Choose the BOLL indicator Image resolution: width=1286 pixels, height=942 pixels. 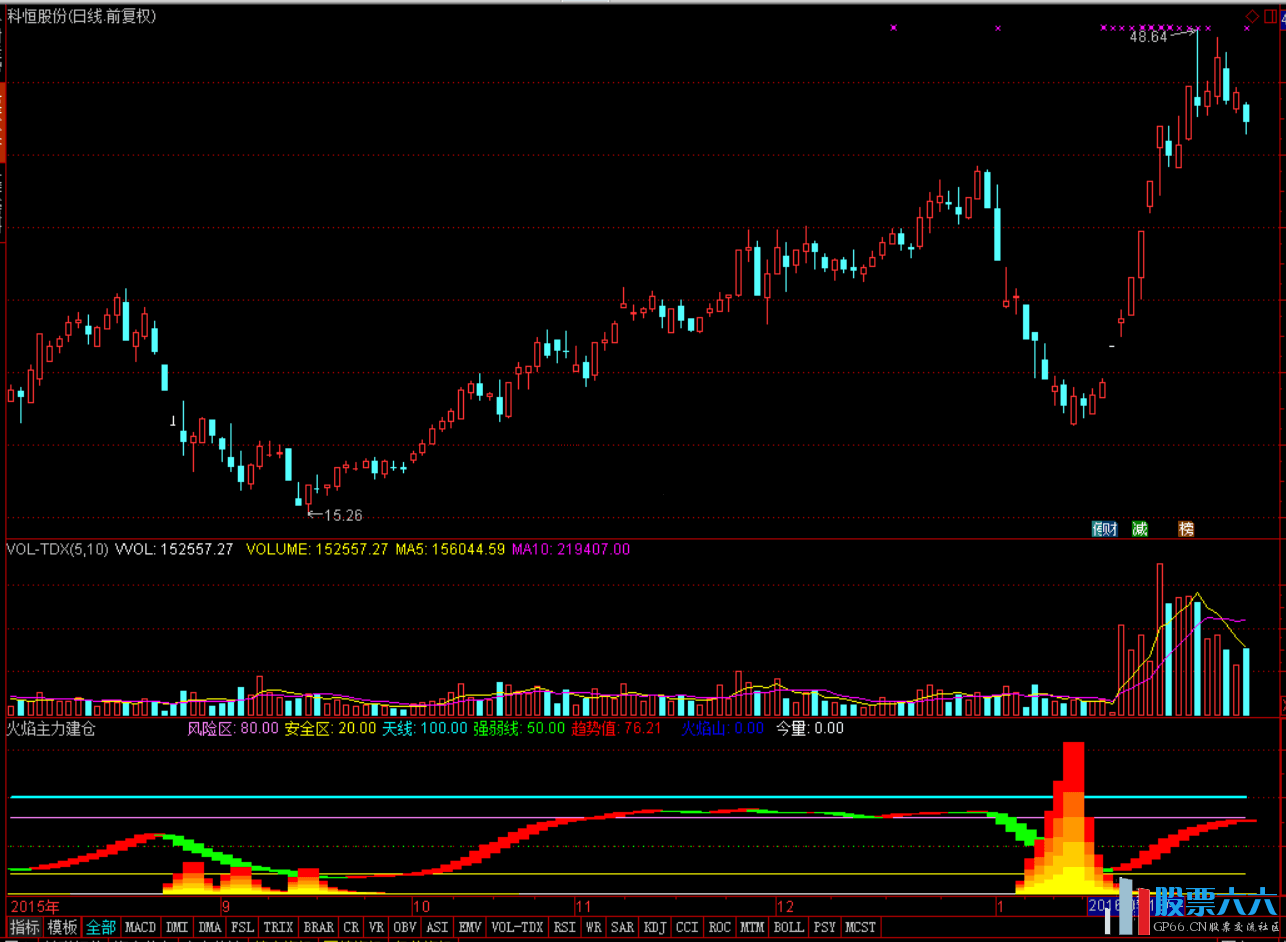(x=788, y=927)
